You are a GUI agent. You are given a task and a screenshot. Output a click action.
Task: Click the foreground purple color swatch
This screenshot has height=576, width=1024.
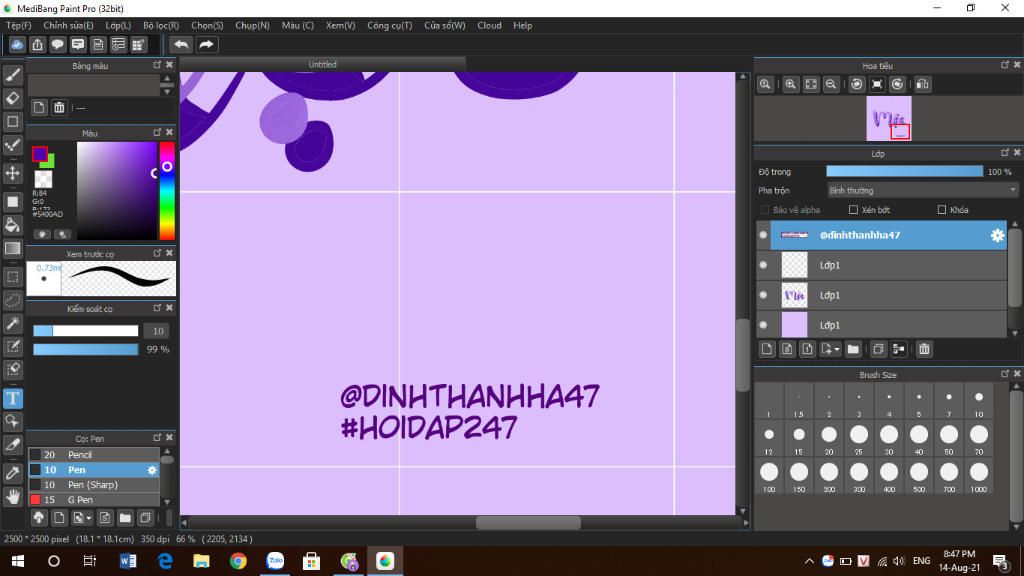coord(39,154)
